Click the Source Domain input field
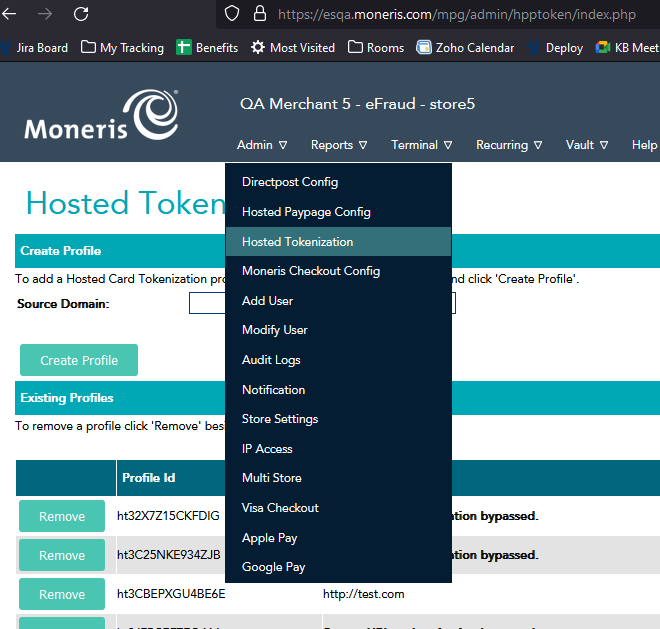Screen dimensions: 660x629 [x=206, y=304]
